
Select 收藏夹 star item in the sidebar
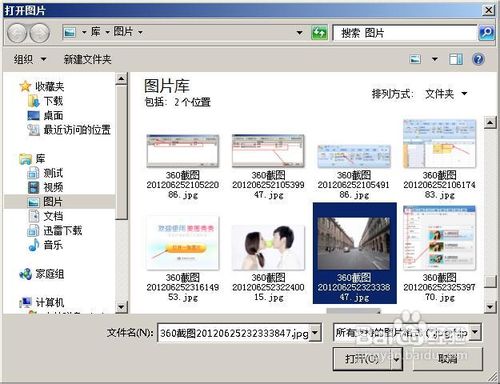pos(42,87)
